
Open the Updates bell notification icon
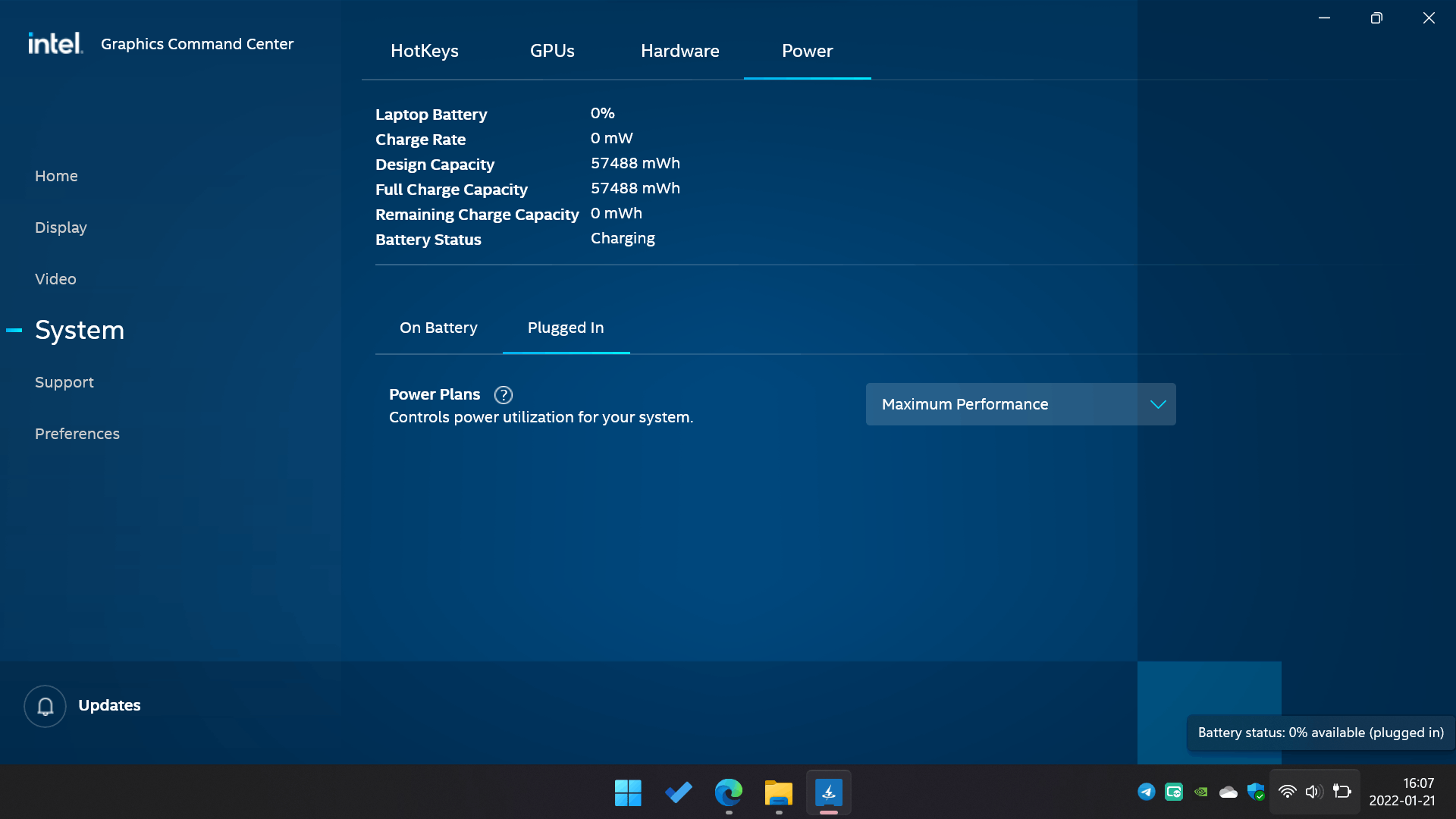tap(45, 706)
